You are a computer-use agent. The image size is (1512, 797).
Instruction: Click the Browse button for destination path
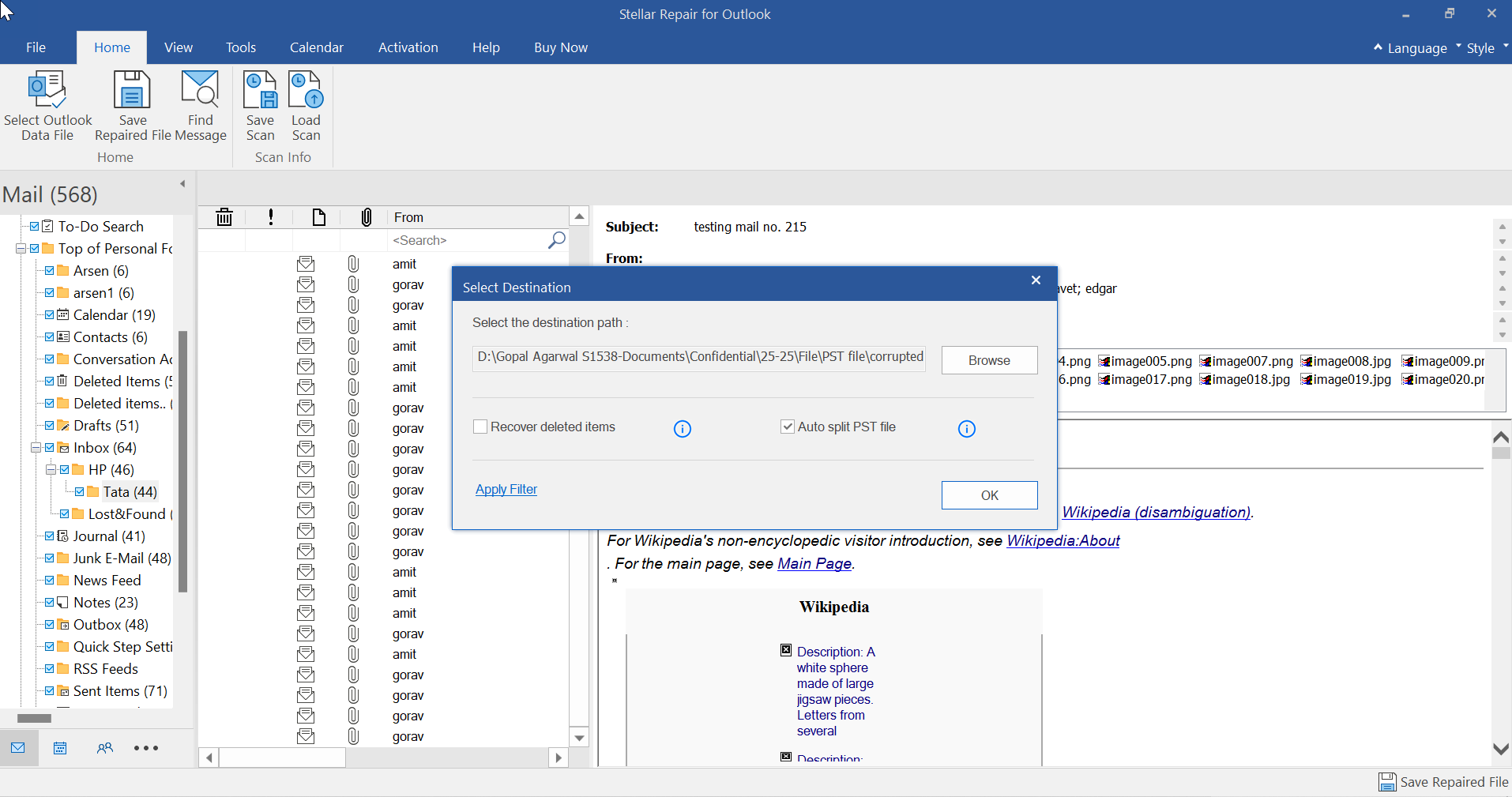click(989, 360)
